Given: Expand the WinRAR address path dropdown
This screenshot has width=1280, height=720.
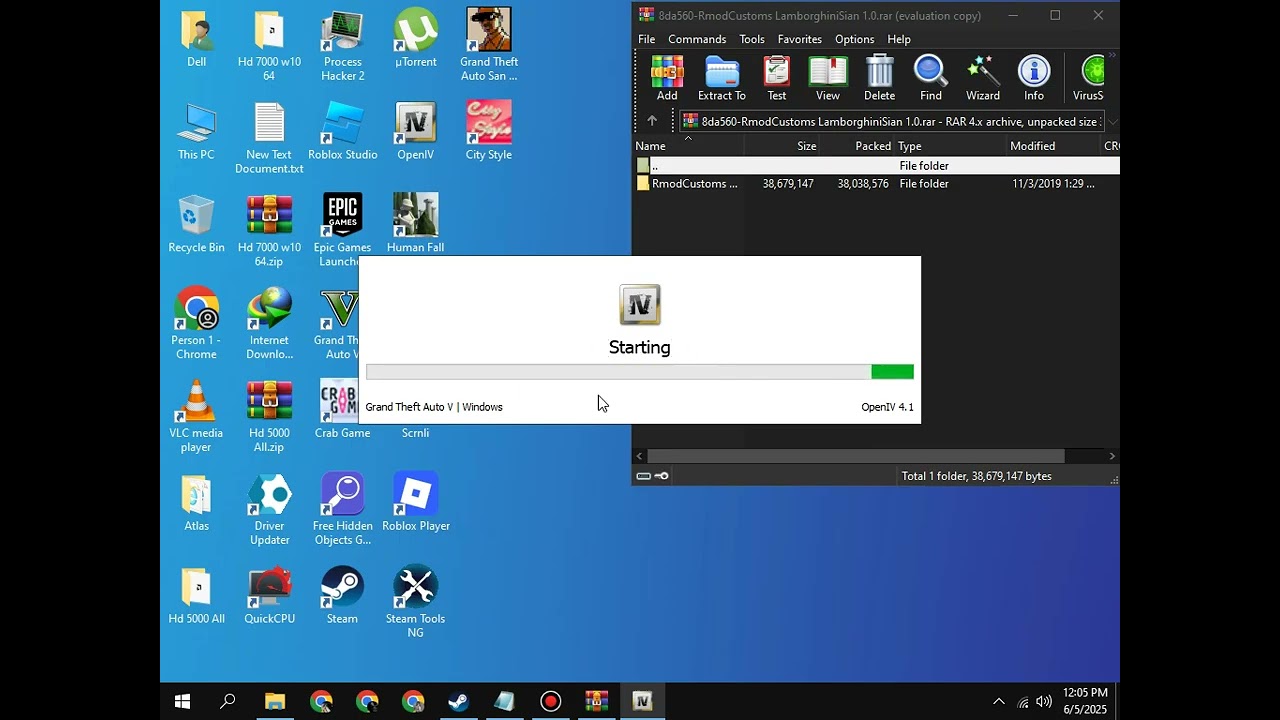Looking at the screenshot, I should click(x=1112, y=122).
